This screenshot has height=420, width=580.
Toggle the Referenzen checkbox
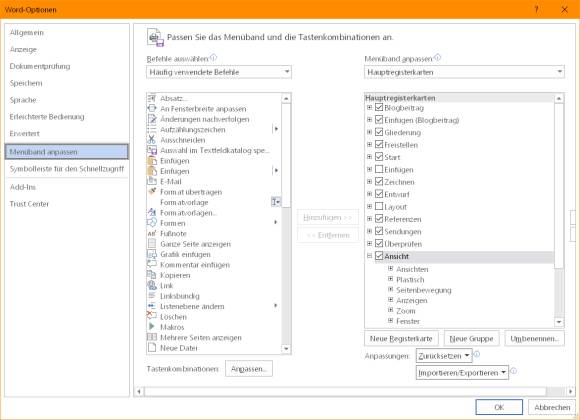[x=379, y=219]
